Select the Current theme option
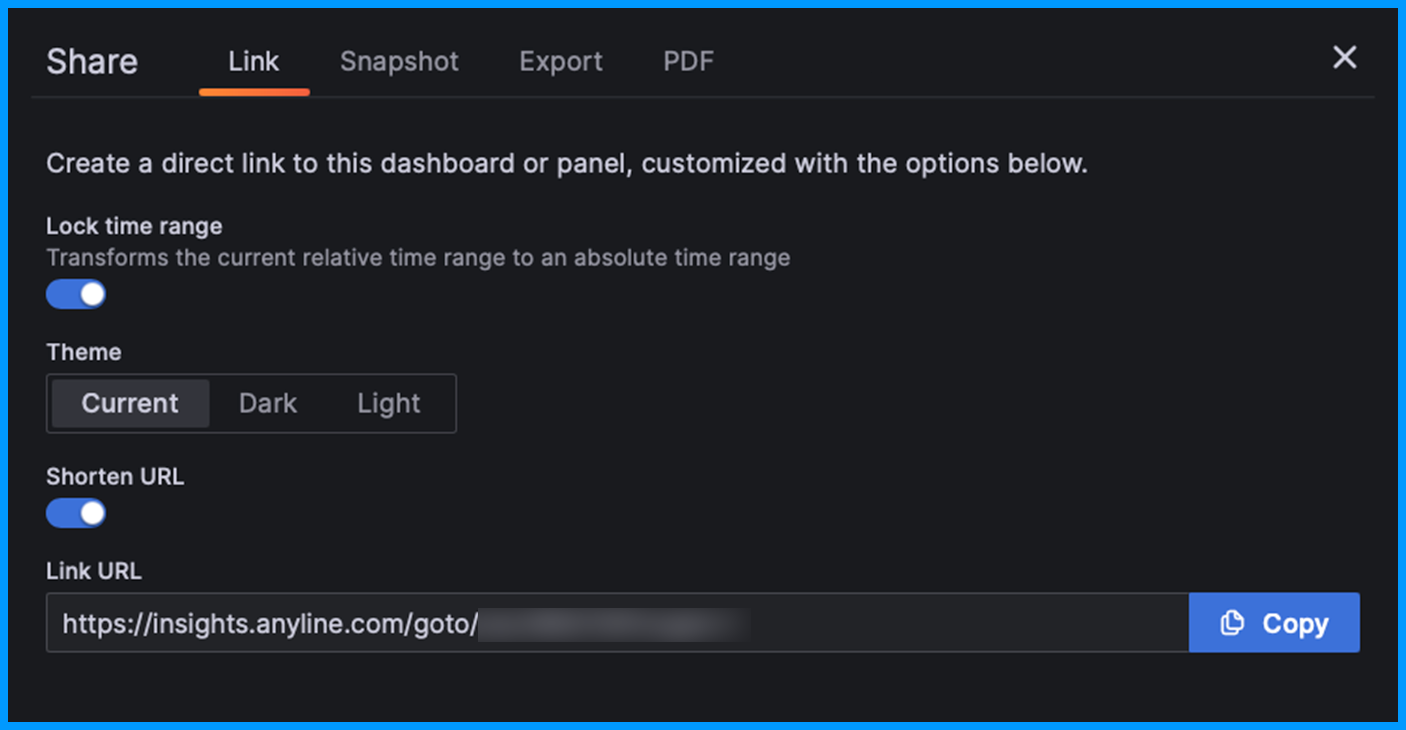The image size is (1406, 730). tap(130, 403)
